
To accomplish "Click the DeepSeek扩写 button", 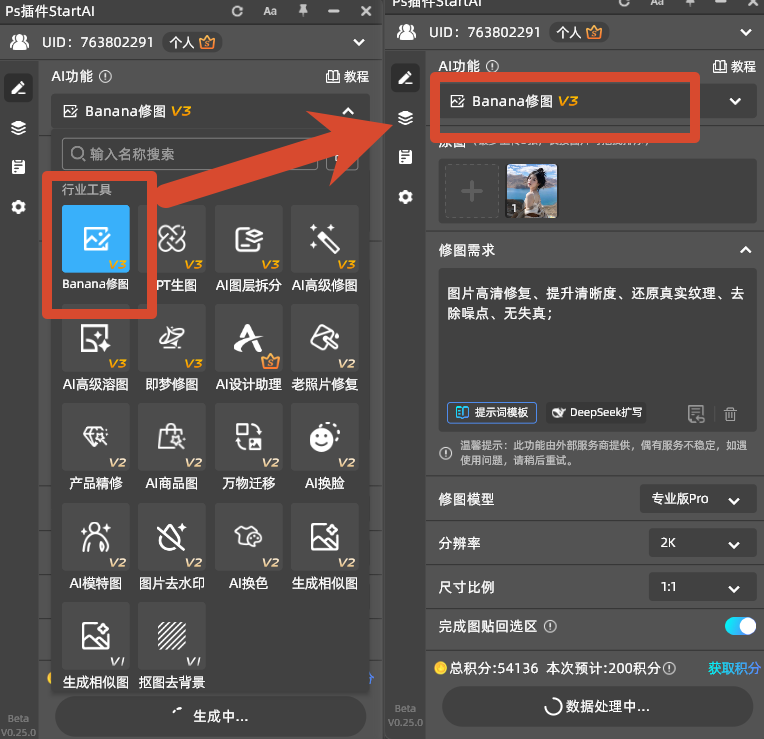I will tap(596, 413).
